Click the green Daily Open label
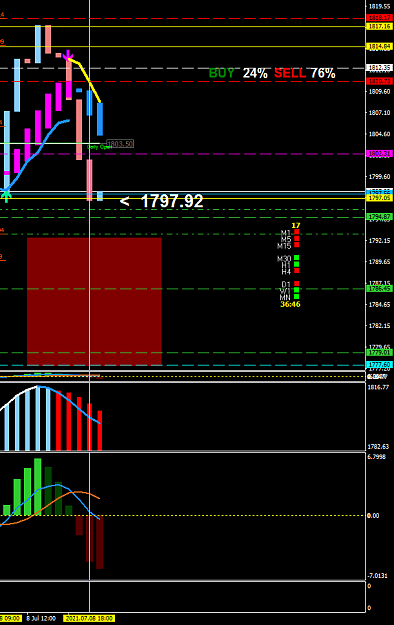 point(99,147)
